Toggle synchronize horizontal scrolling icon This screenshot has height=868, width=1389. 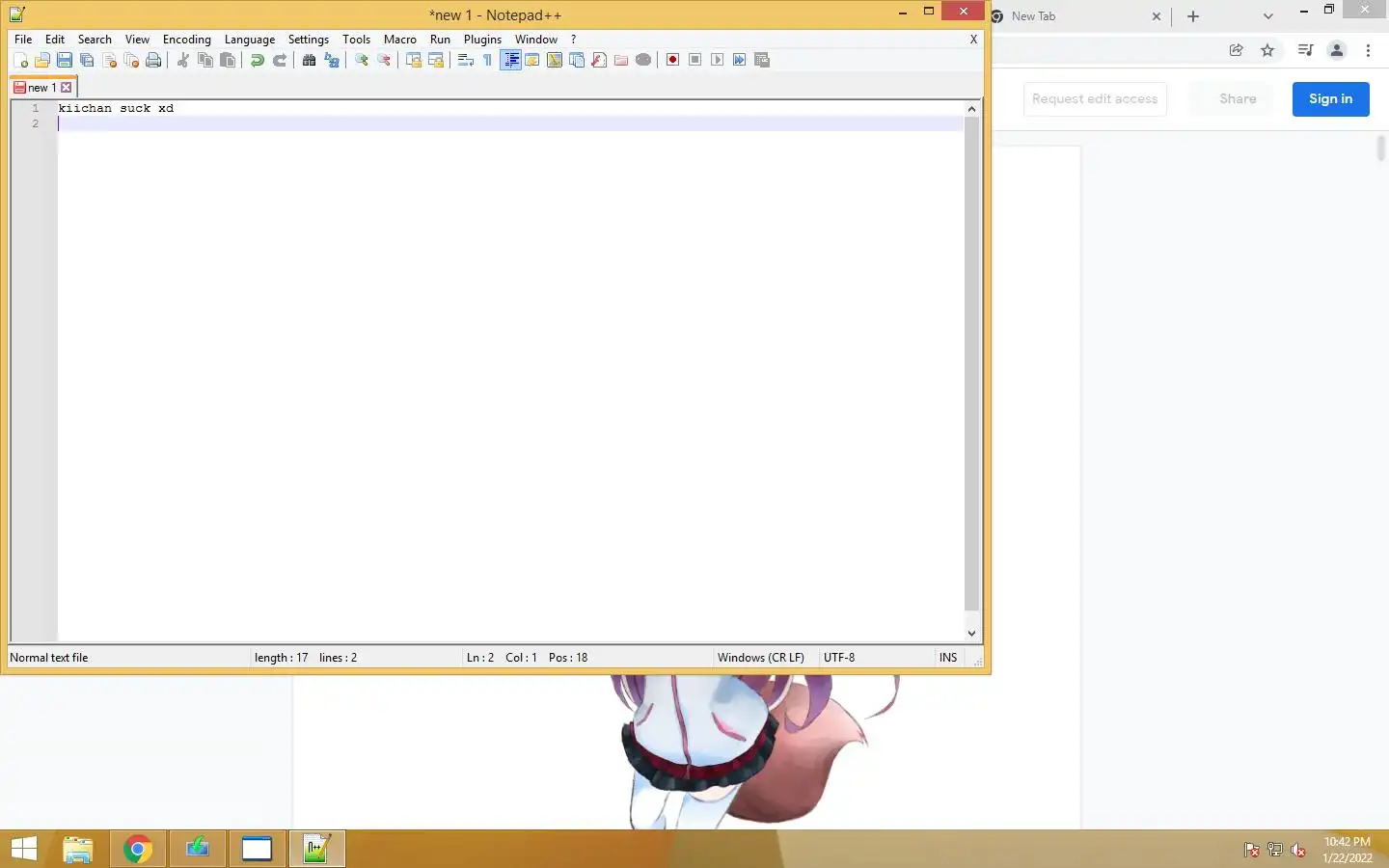point(436,60)
